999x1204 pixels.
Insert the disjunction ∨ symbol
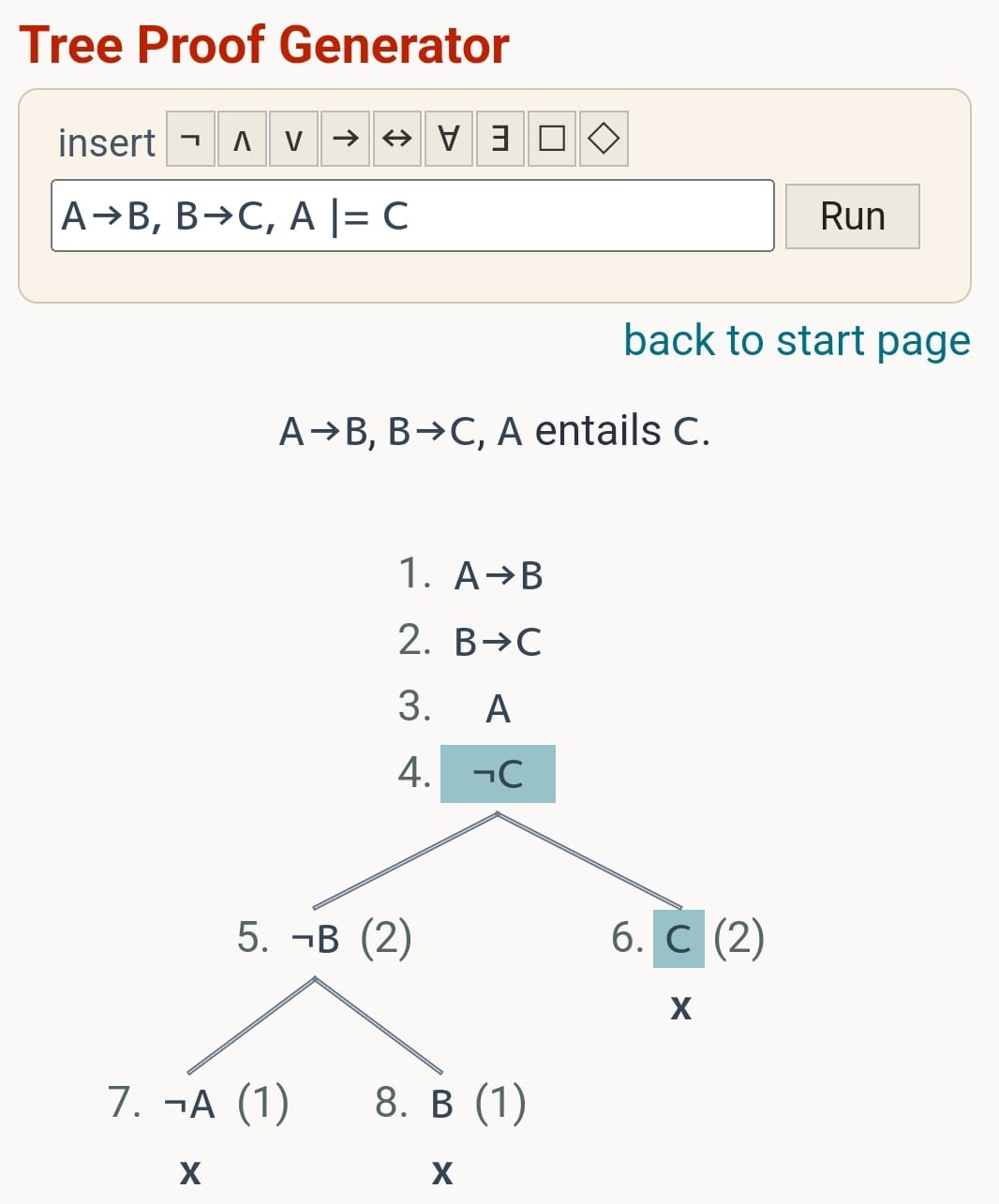(x=294, y=139)
